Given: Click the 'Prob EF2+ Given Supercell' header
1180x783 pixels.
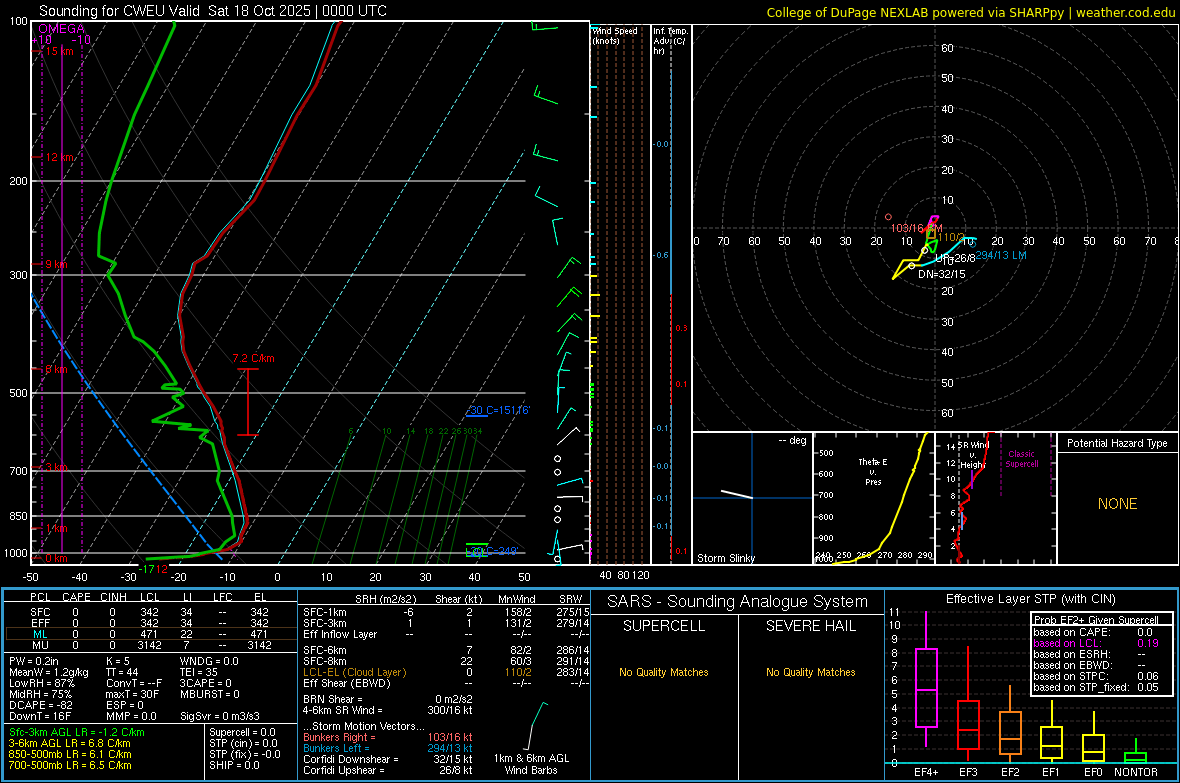Looking at the screenshot, I should click(x=1096, y=620).
